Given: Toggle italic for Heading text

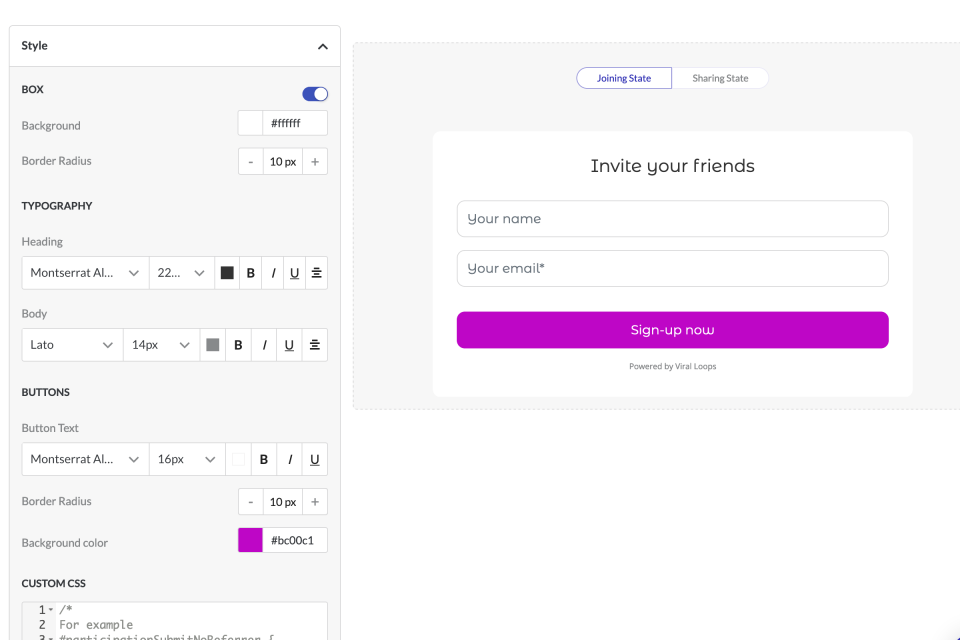Looking at the screenshot, I should (273, 273).
